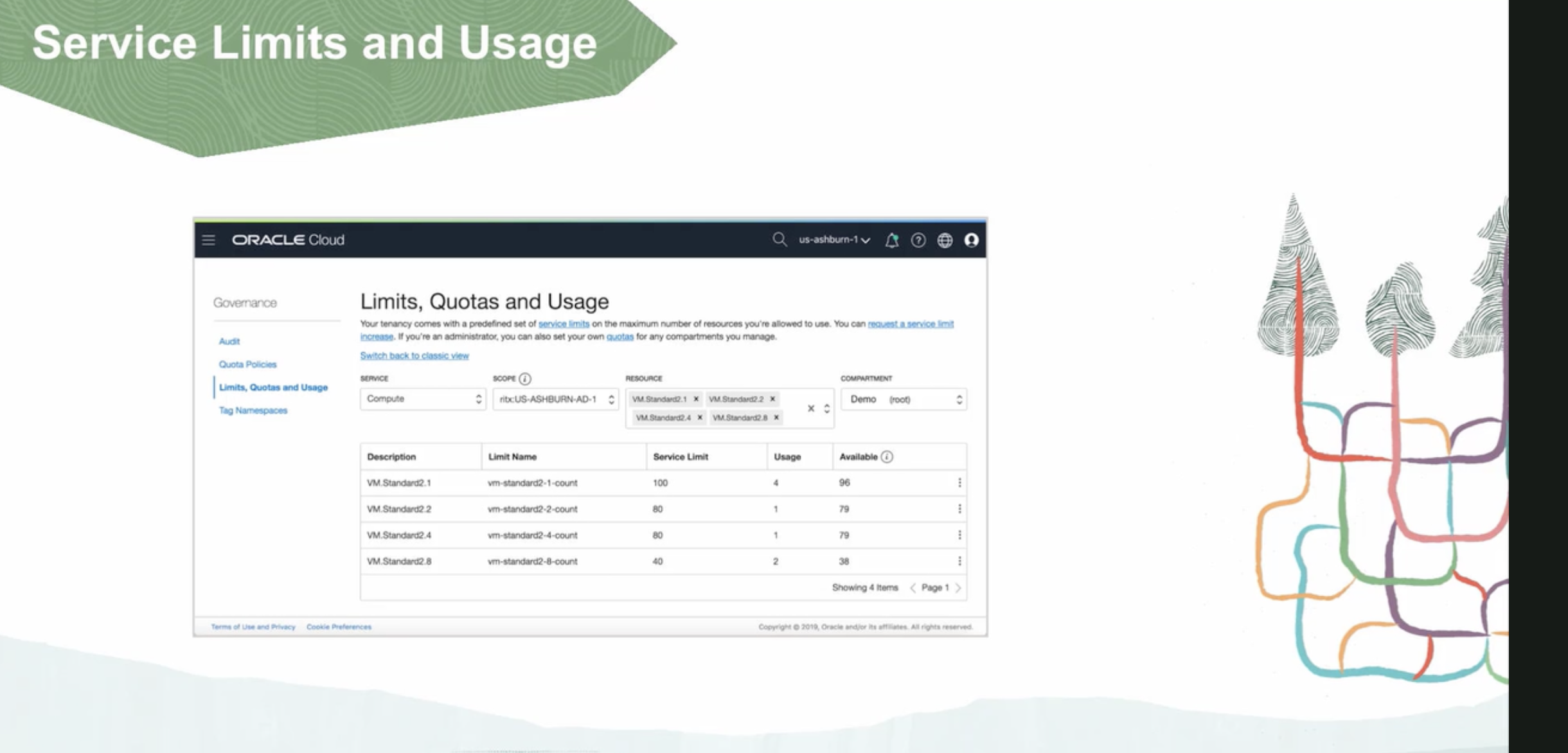Click the help question mark icon

click(x=918, y=240)
